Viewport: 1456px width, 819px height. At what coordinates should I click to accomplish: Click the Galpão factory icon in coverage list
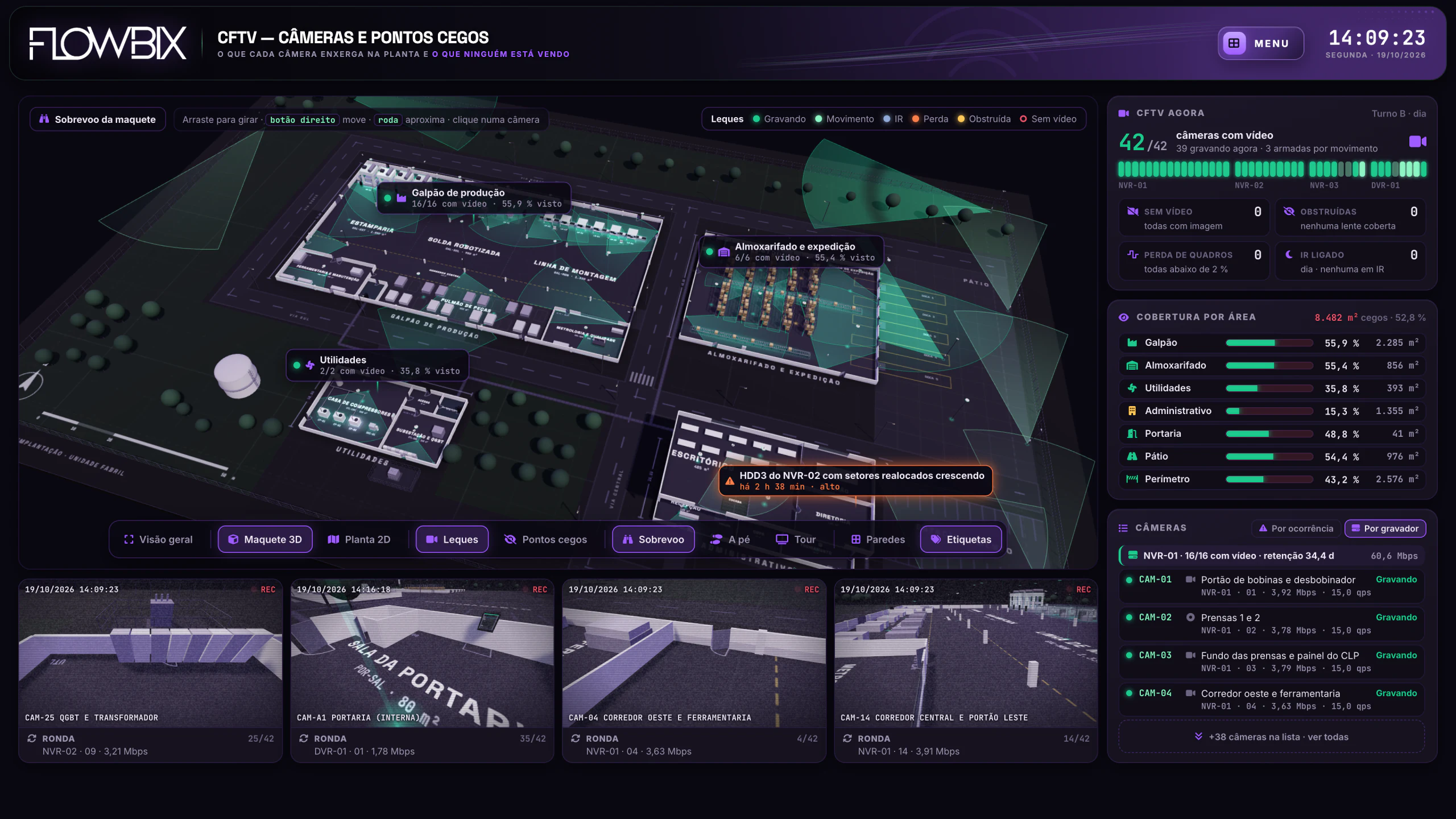(1132, 342)
